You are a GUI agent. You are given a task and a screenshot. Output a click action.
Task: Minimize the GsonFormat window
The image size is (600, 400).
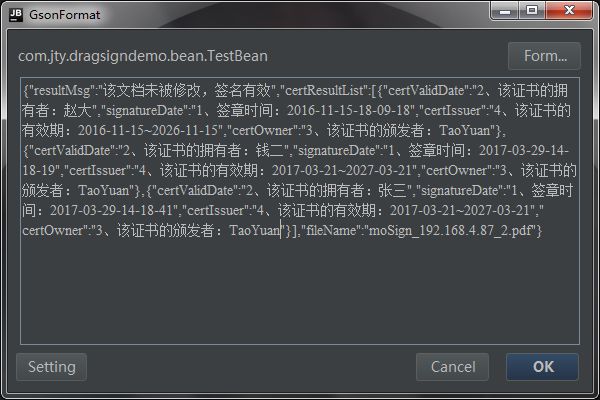(x=505, y=11)
